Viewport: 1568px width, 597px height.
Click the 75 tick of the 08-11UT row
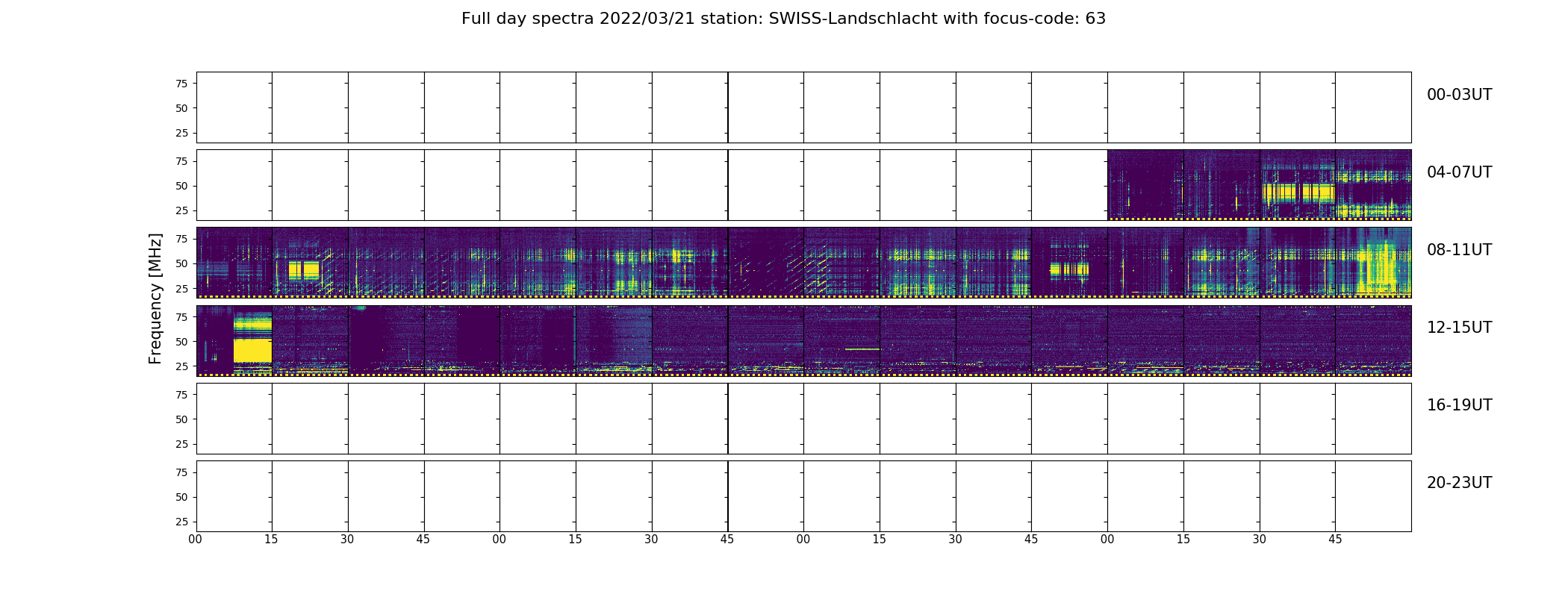coord(181,239)
